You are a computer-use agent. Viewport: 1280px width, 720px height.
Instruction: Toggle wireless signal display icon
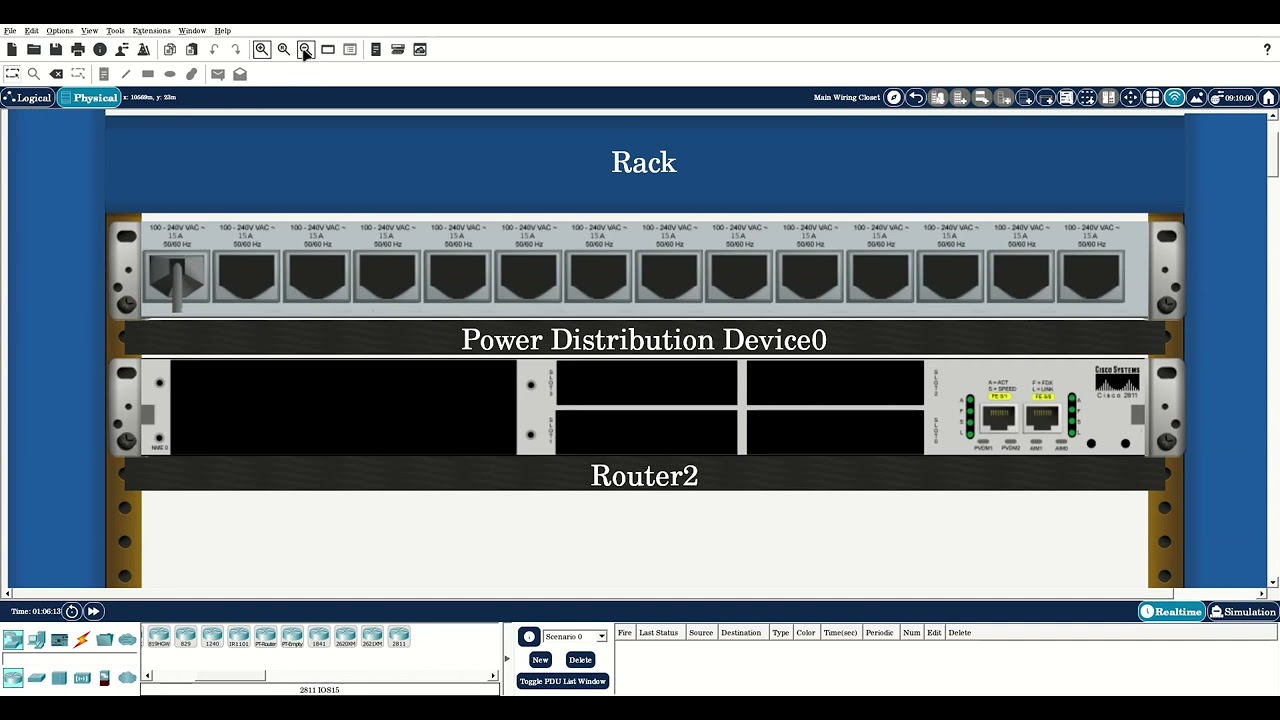pos(1174,98)
